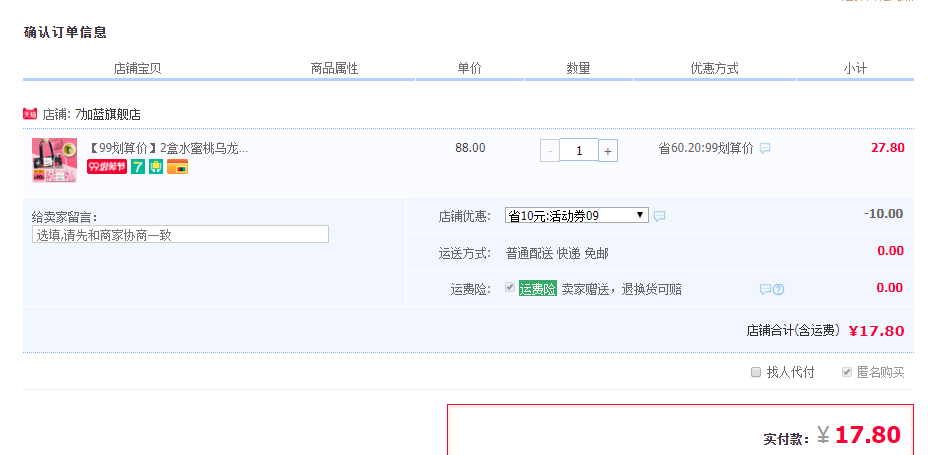Click the 给卖家留言 message input field

(x=181, y=234)
